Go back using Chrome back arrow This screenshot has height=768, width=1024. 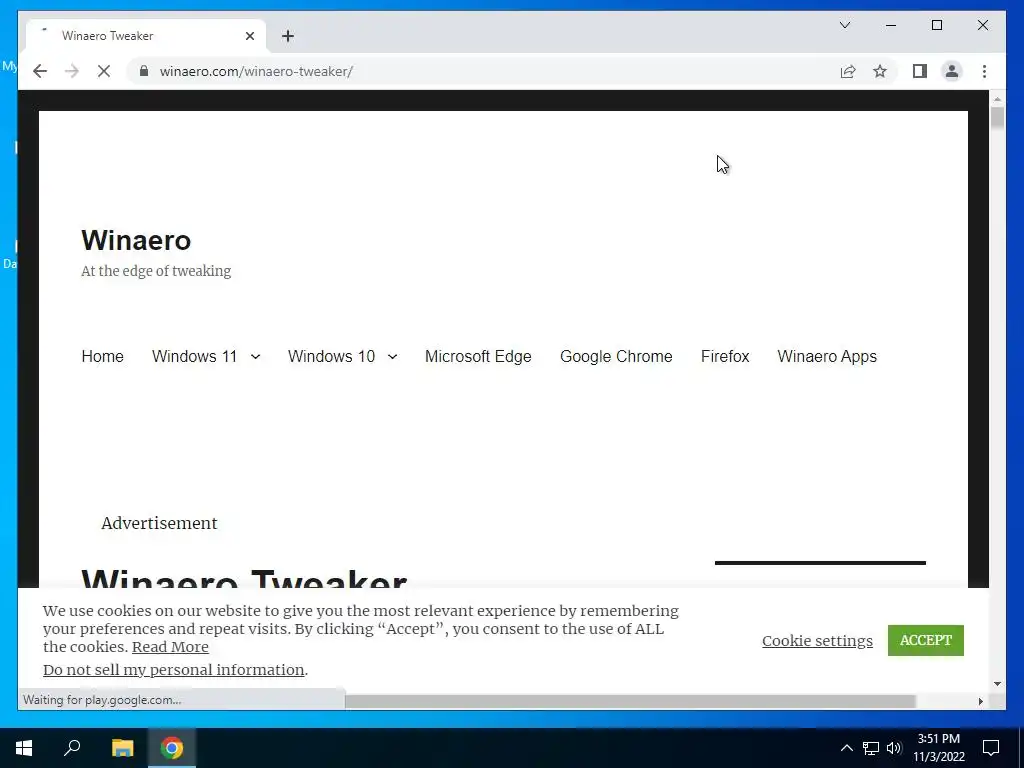tap(40, 71)
